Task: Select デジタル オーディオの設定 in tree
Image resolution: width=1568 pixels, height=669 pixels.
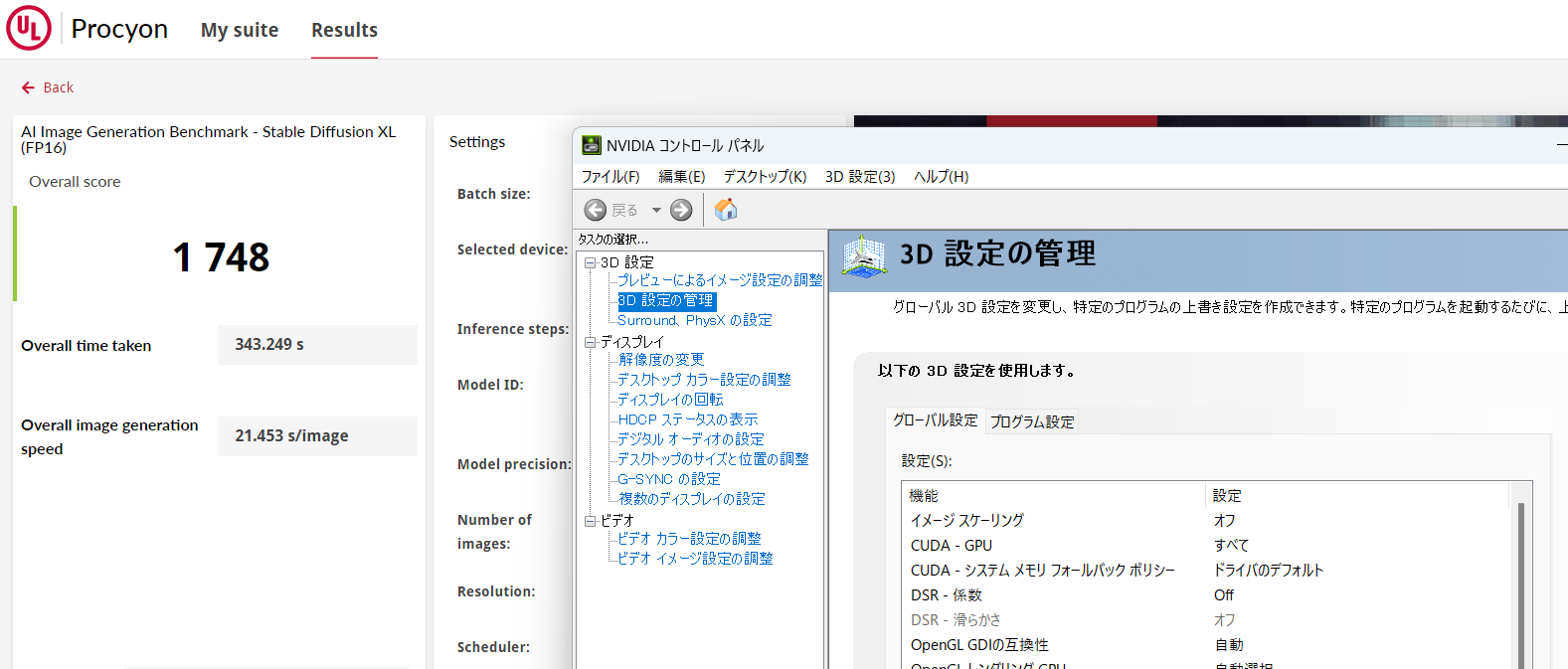Action: tap(691, 439)
